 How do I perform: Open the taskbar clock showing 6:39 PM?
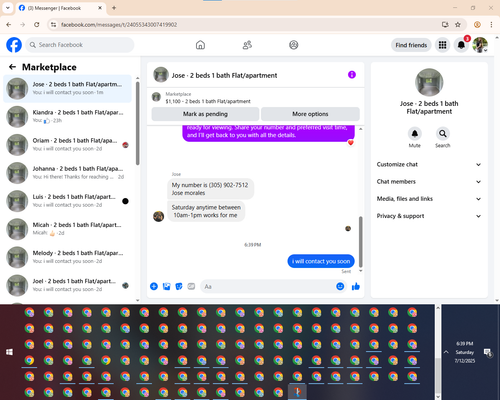pyautogui.click(x=465, y=352)
